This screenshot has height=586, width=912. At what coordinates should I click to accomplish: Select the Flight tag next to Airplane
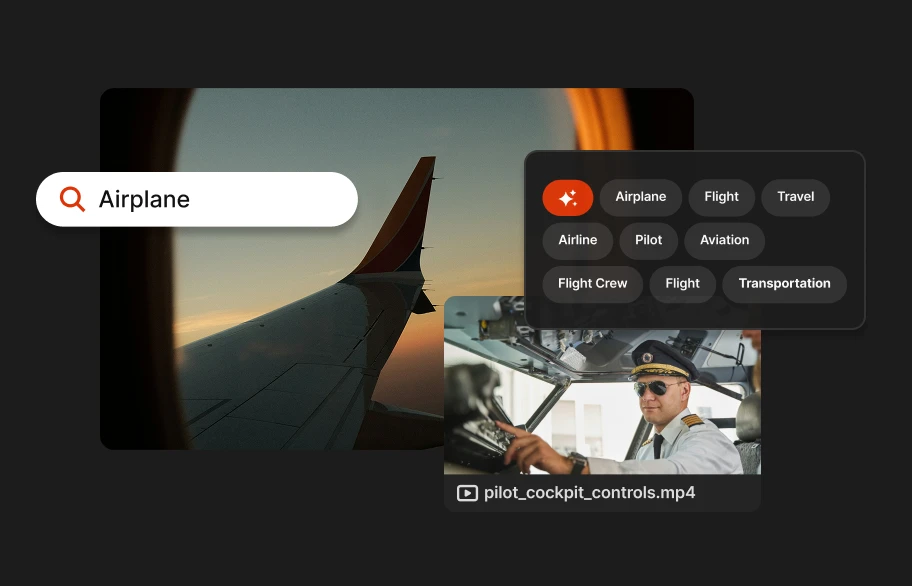click(x=721, y=198)
